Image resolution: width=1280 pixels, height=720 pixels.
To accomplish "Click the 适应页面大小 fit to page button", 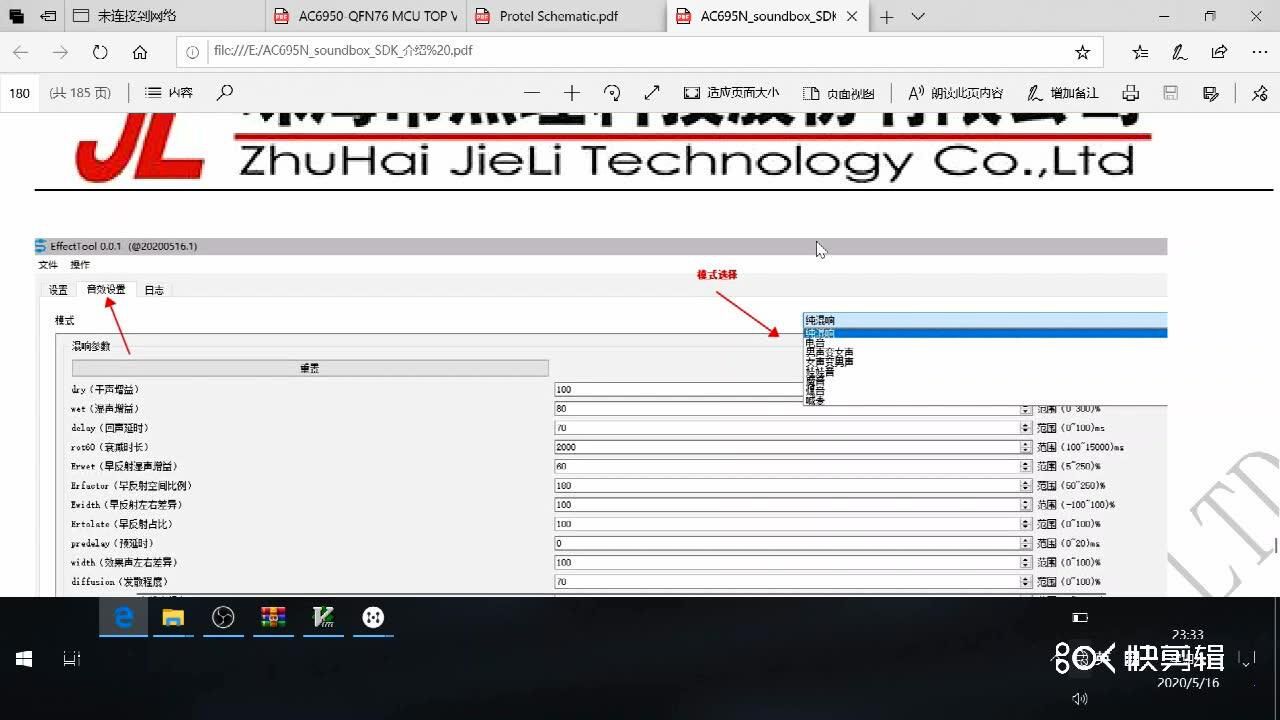I will click(731, 93).
